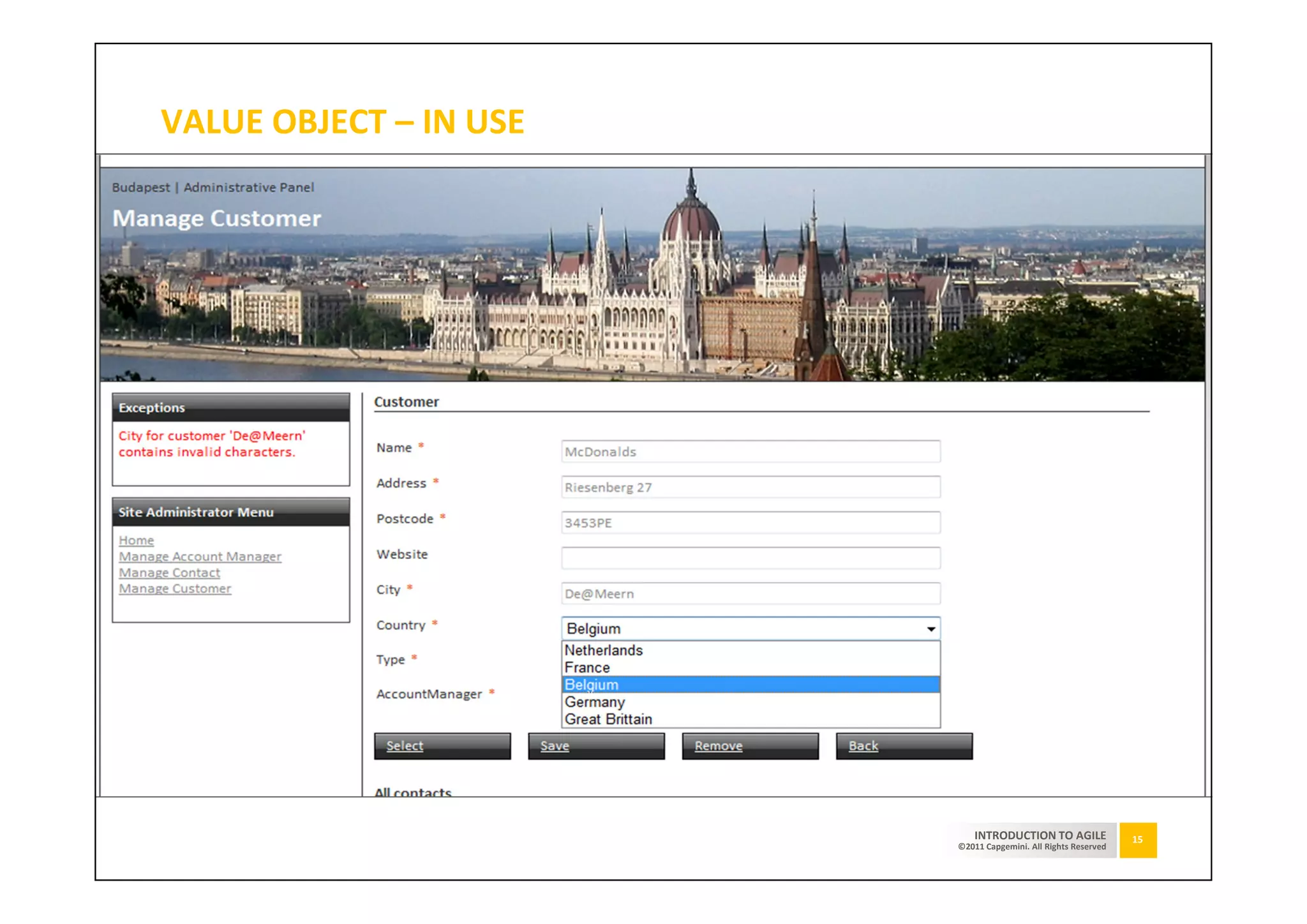The image size is (1307, 924).
Task: Click the Budapest | Administrative Panel text
Action: click(x=213, y=188)
